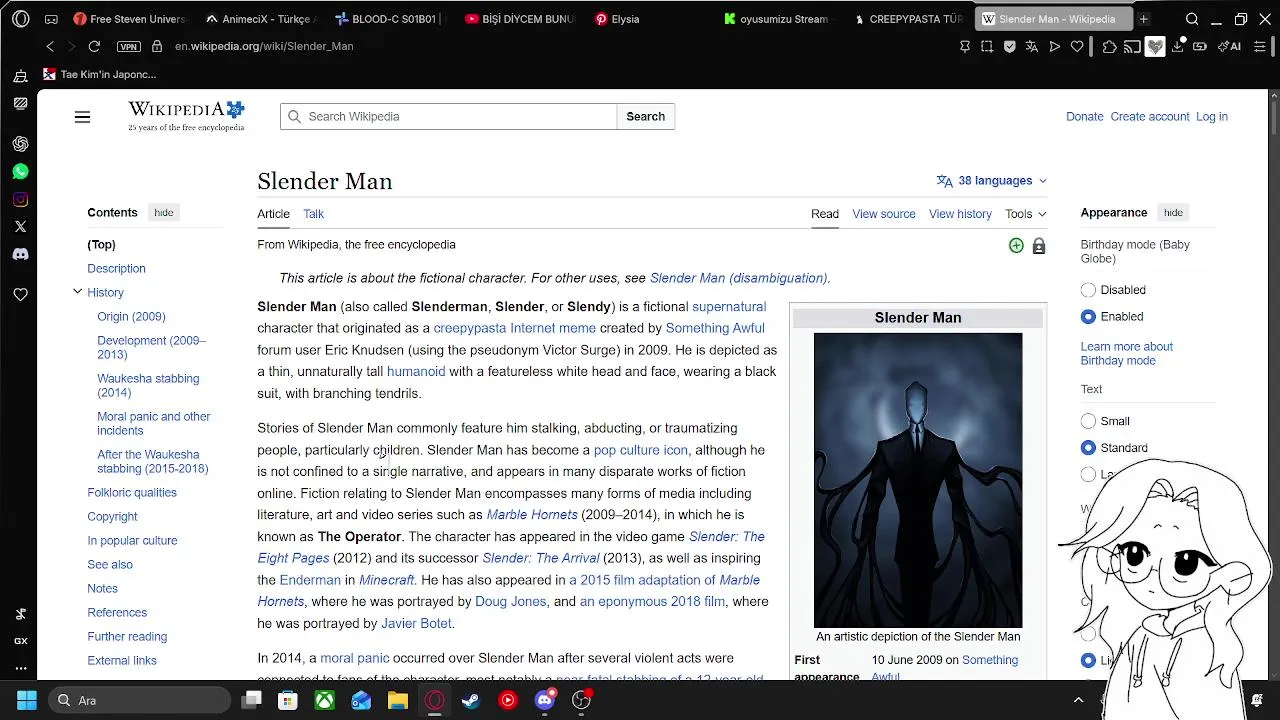1280x720 pixels.
Task: Click the Donate link
Action: [1085, 117]
